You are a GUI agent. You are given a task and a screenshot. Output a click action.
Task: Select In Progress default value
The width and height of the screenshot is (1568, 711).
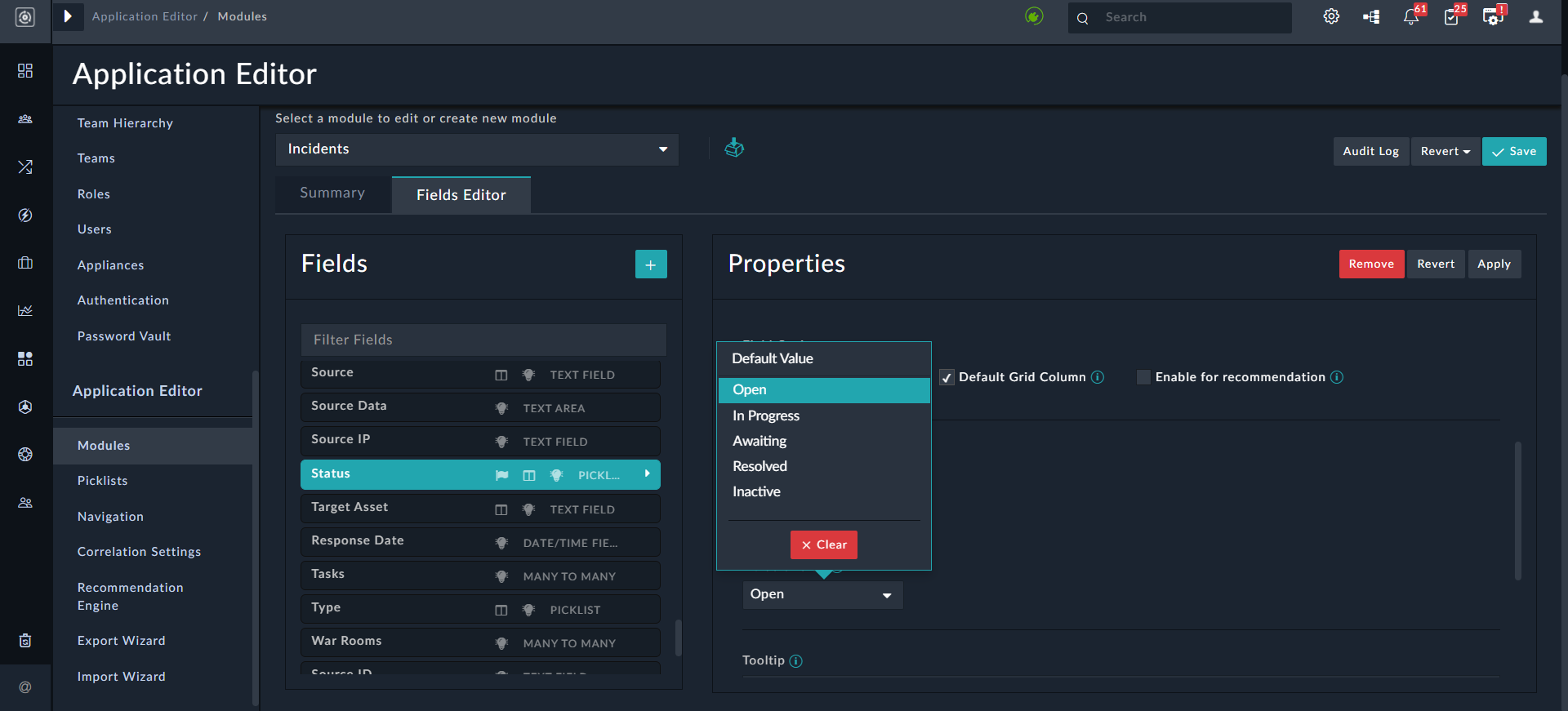point(824,415)
